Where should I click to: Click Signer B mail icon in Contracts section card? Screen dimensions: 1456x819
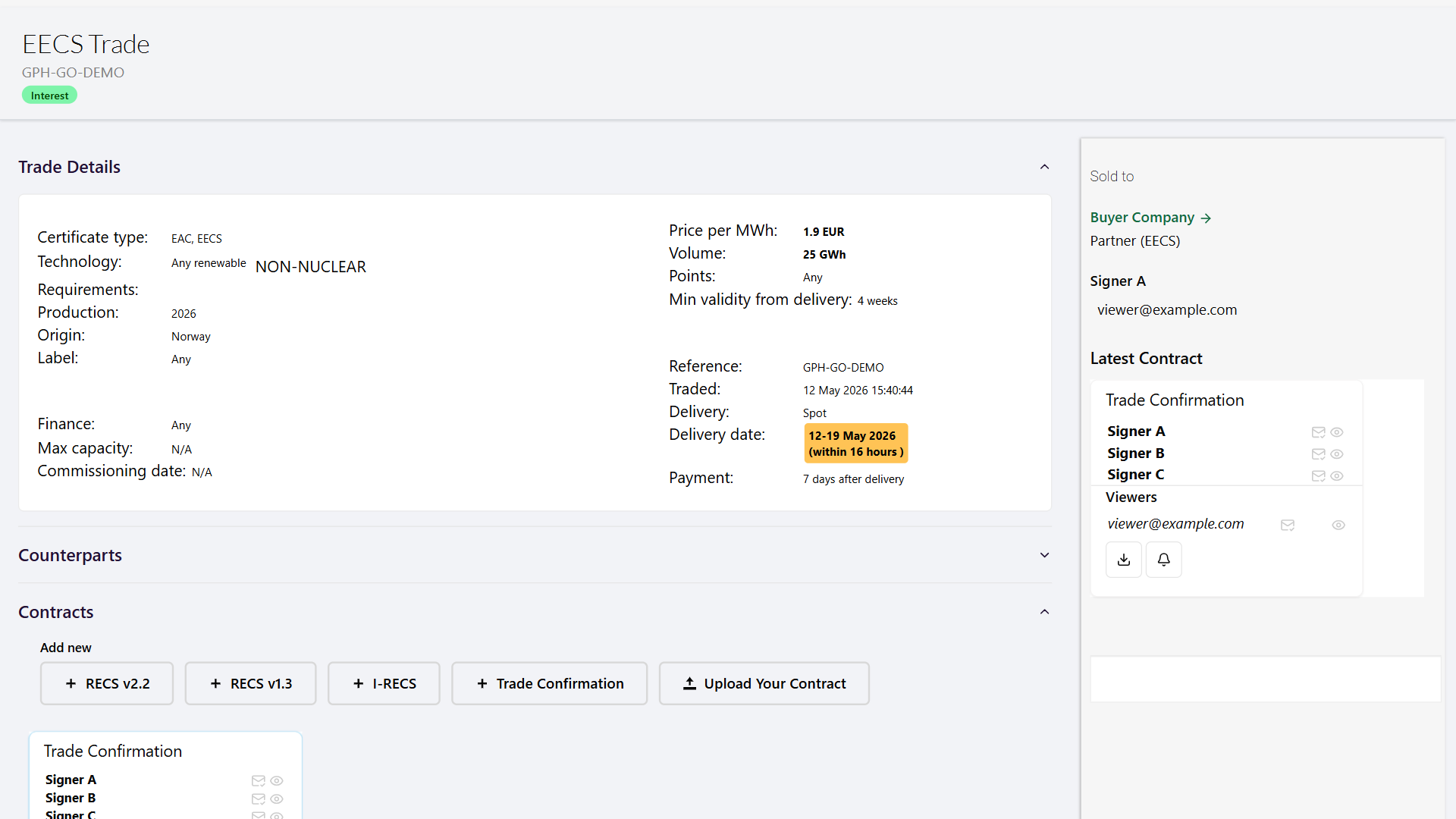click(x=258, y=799)
